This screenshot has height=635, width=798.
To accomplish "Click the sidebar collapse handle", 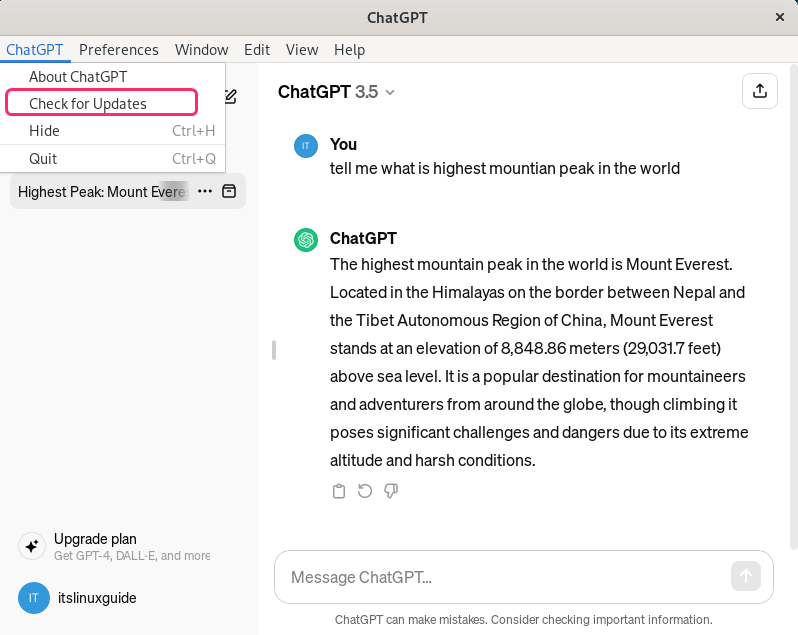I will 273,350.
